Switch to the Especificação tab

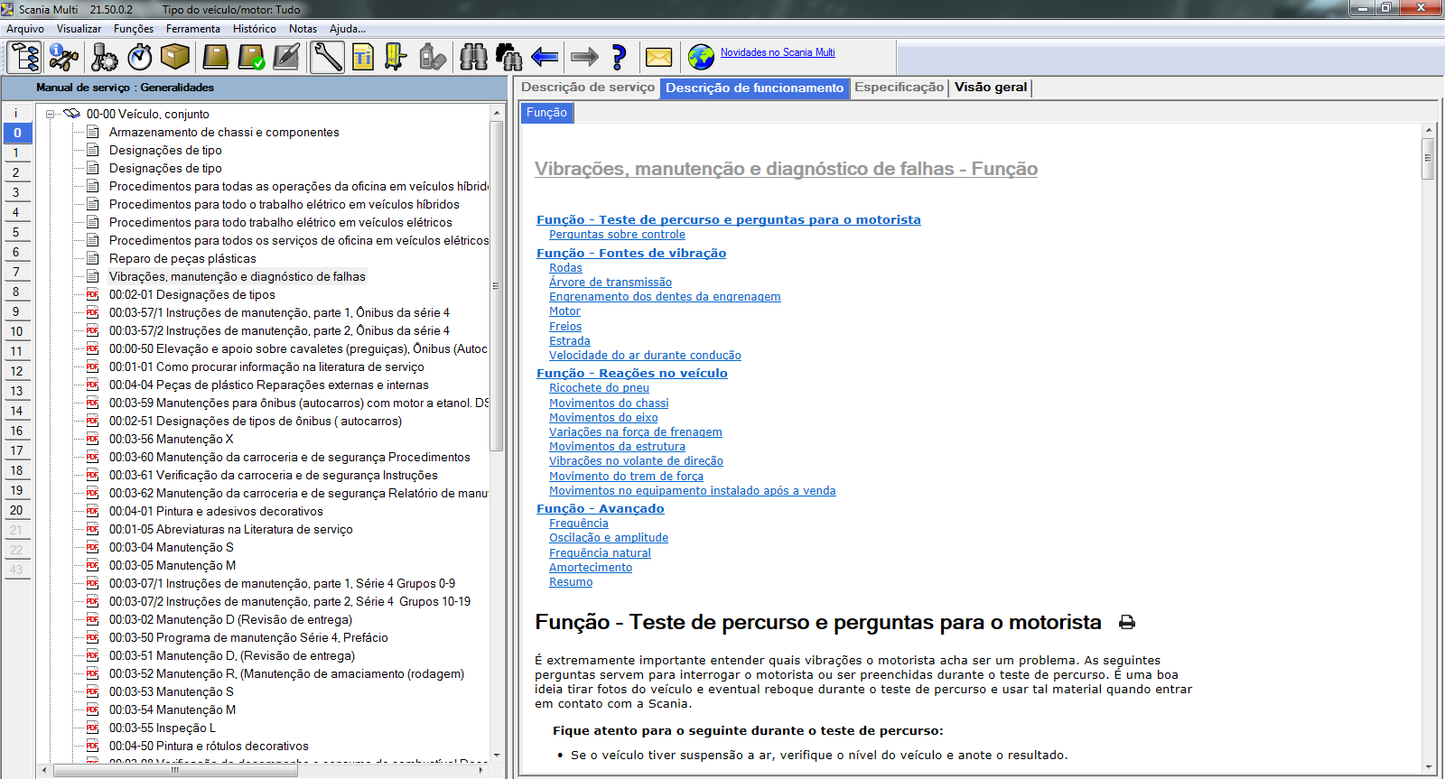(898, 87)
